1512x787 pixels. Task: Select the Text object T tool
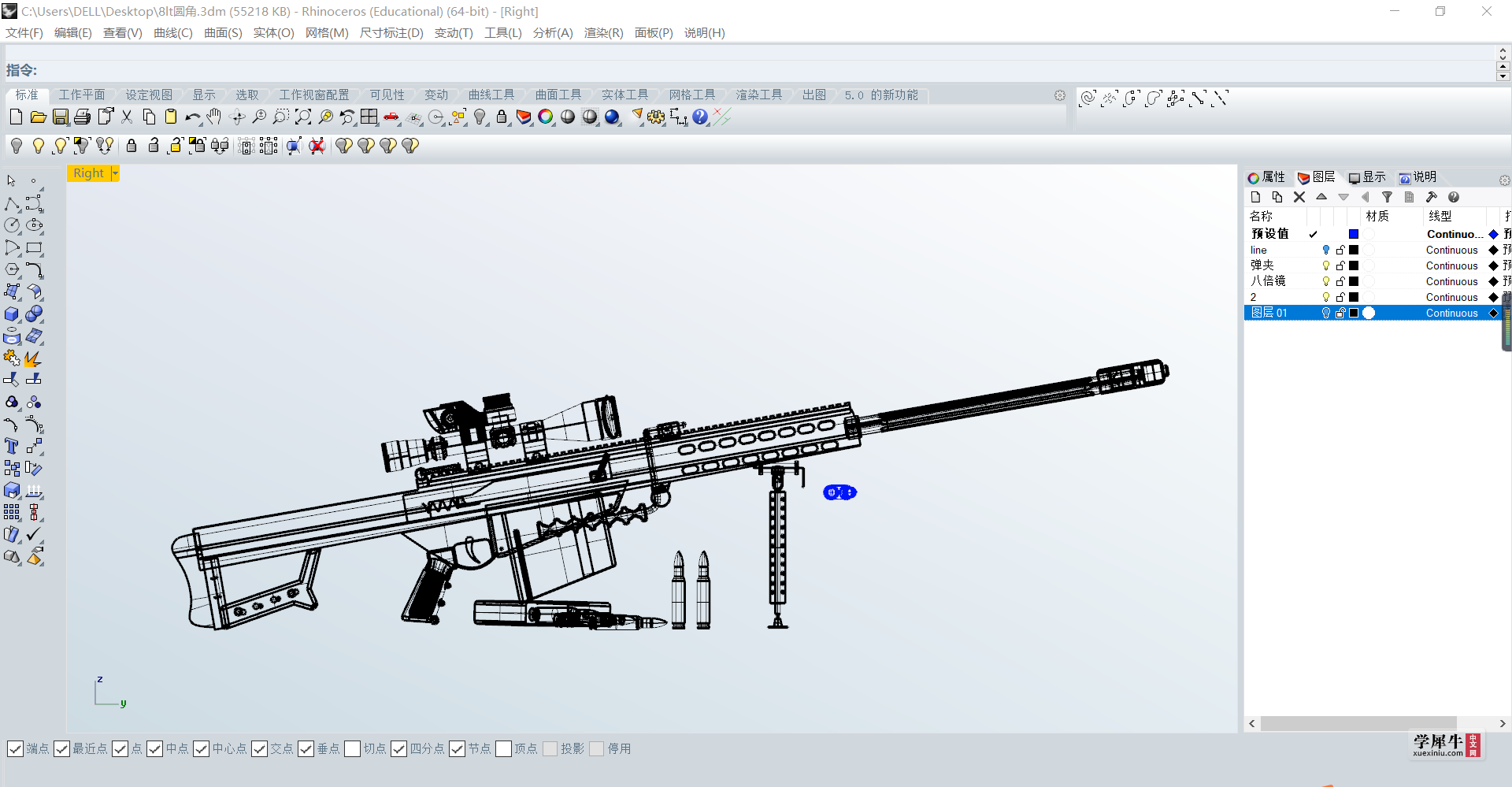[12, 446]
